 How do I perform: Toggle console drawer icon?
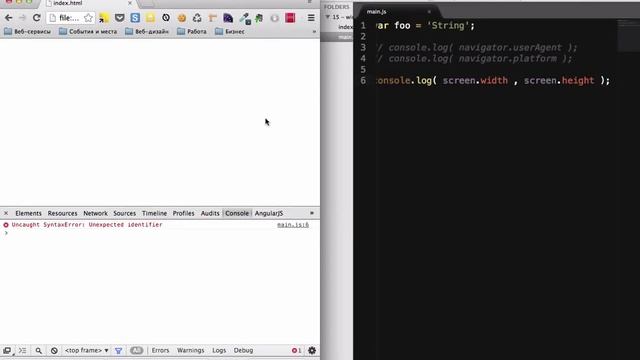point(22,351)
